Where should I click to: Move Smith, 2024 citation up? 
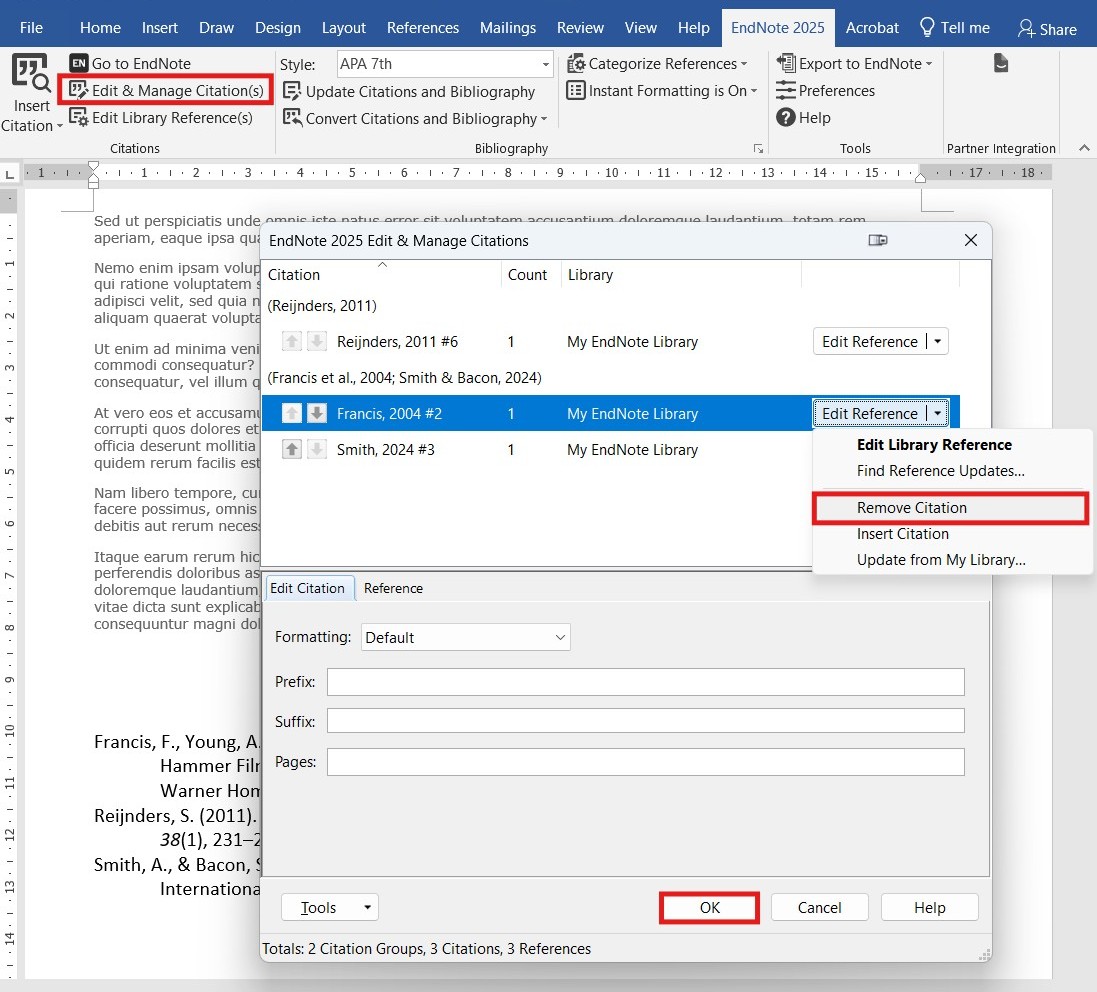292,449
